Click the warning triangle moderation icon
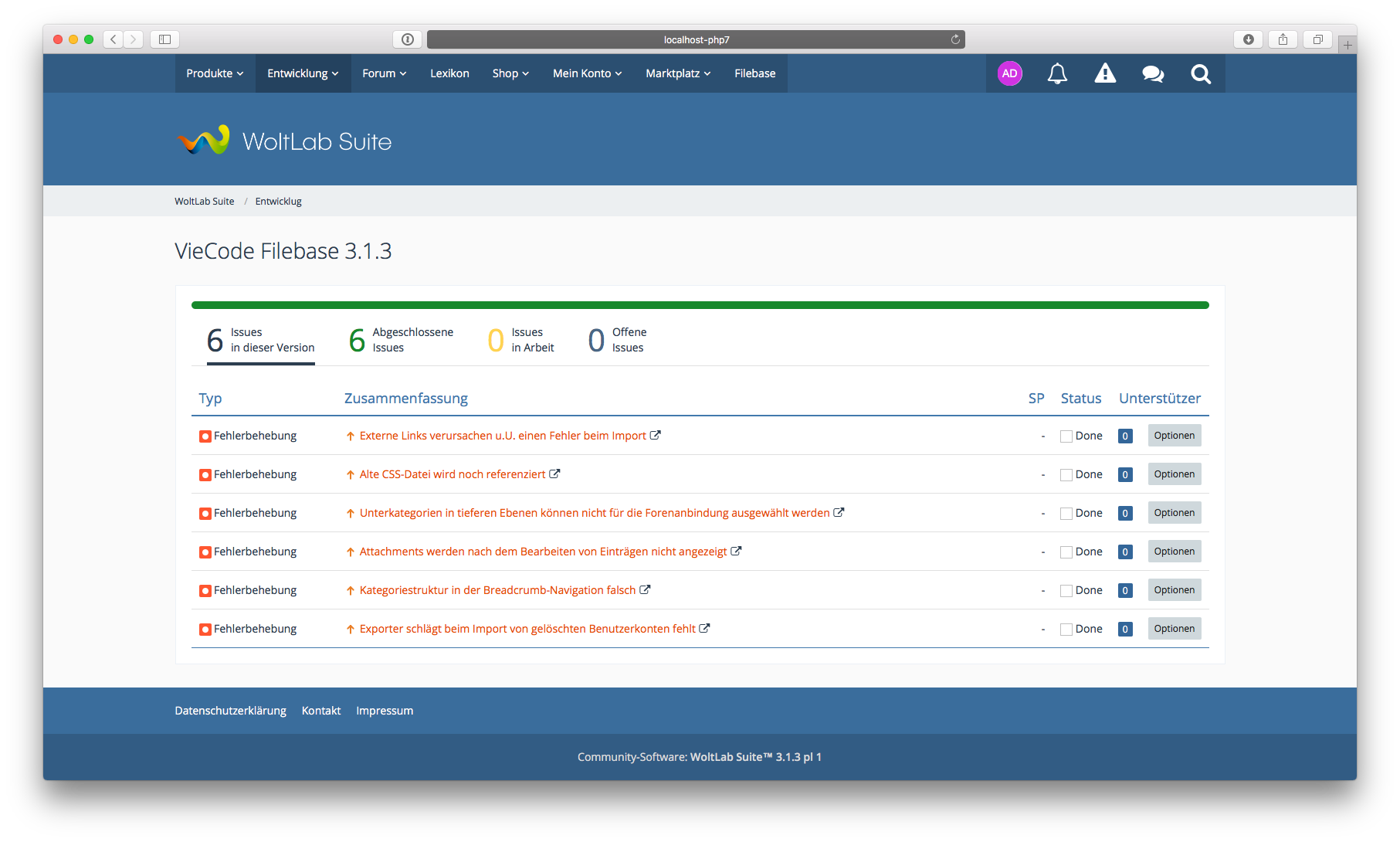Screen dimensions: 1400x842 pyautogui.click(x=1105, y=73)
